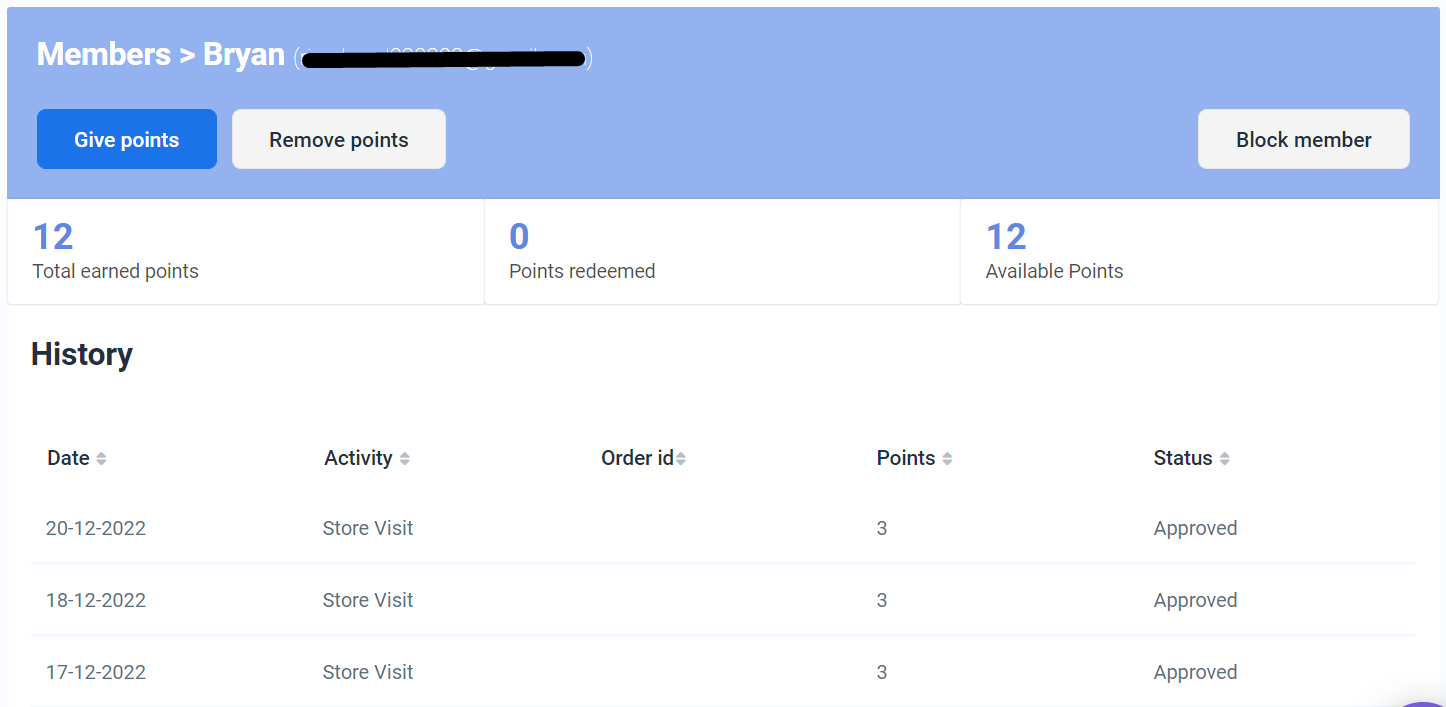Click the History heading

82,354
